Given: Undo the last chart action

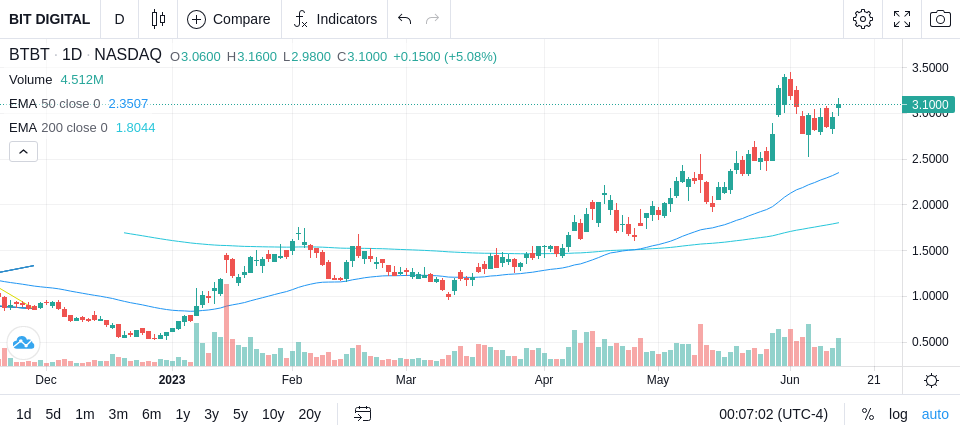Looking at the screenshot, I should 404,19.
